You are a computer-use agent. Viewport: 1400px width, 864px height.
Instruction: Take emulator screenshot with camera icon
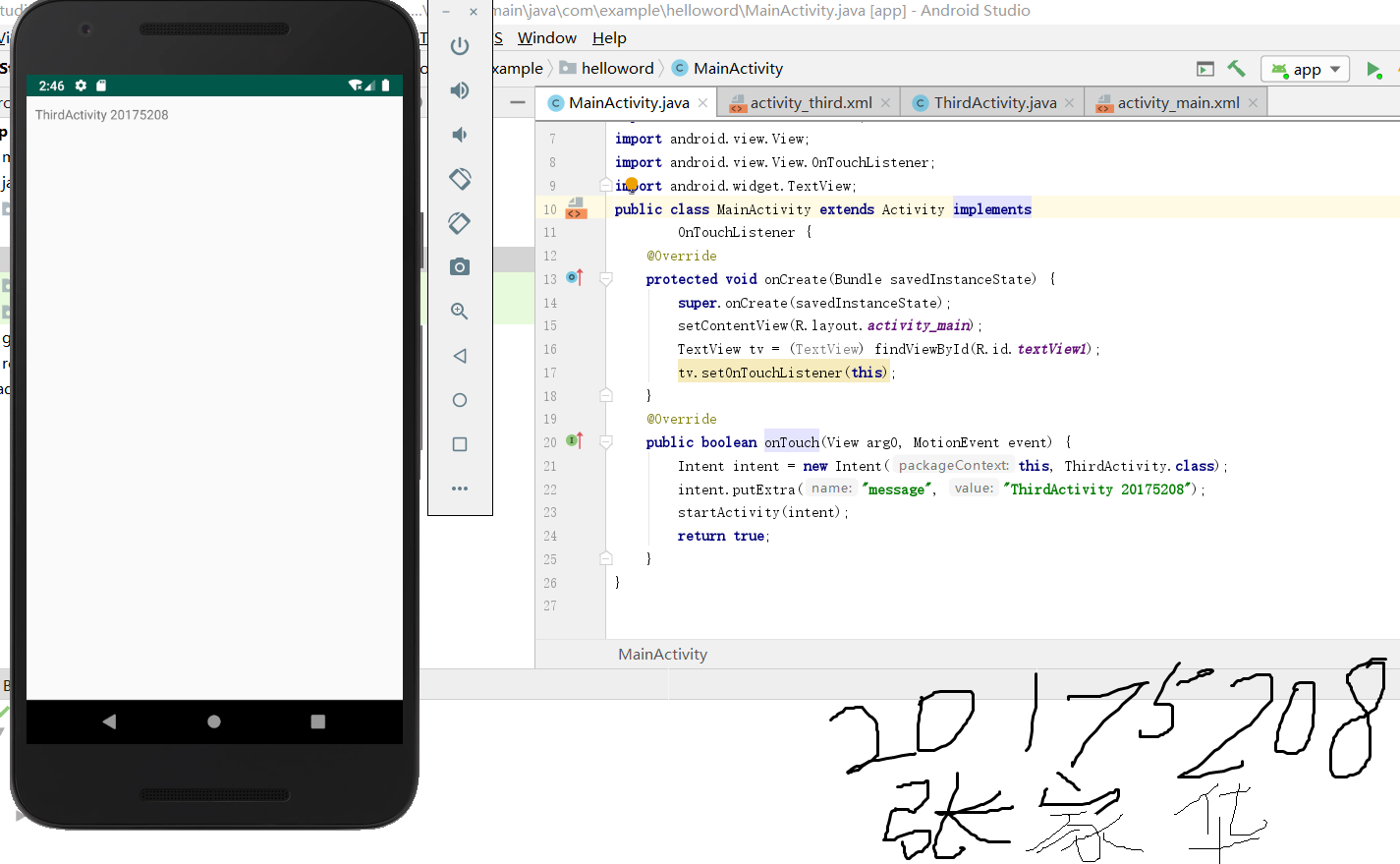[459, 267]
